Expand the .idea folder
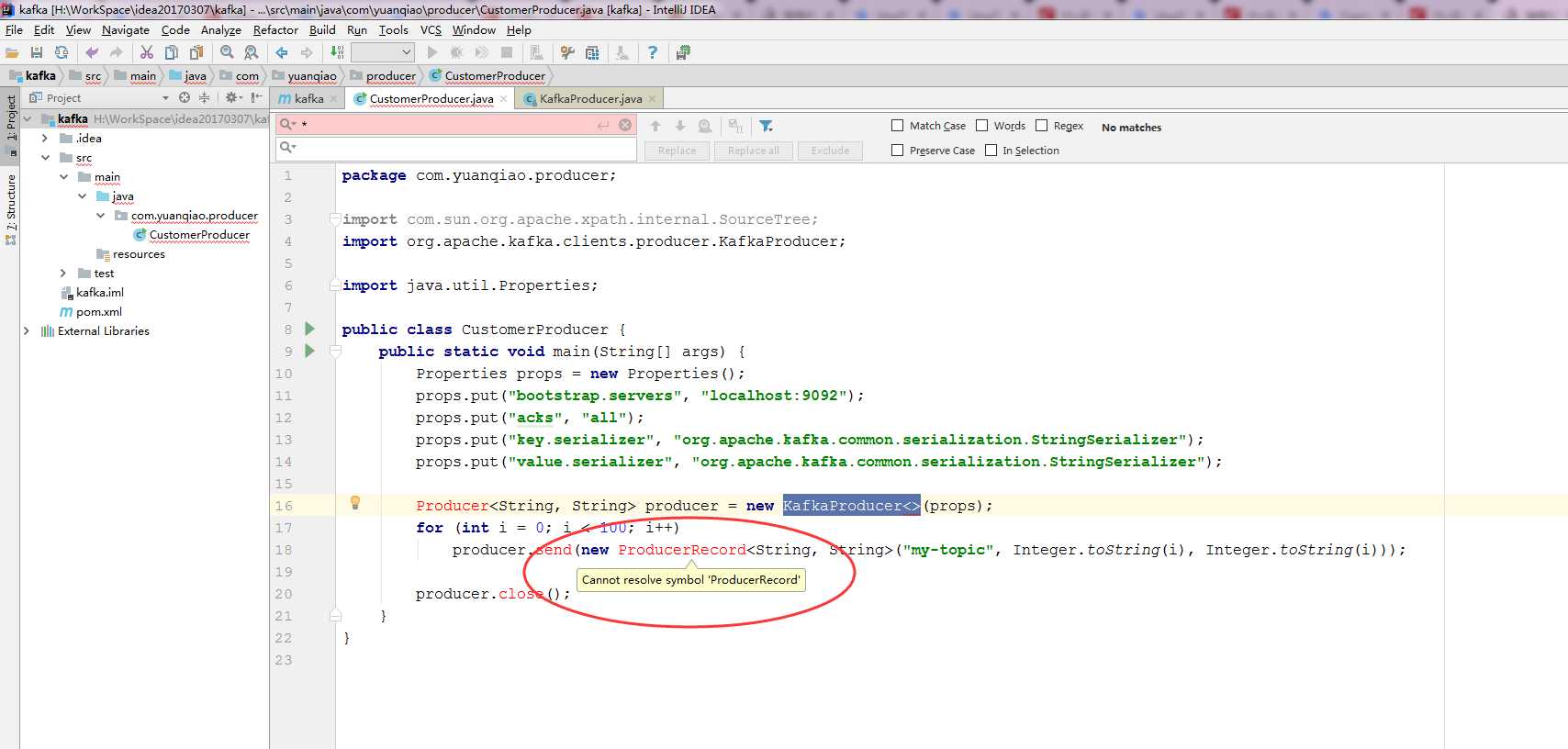1568x749 pixels. pos(45,138)
